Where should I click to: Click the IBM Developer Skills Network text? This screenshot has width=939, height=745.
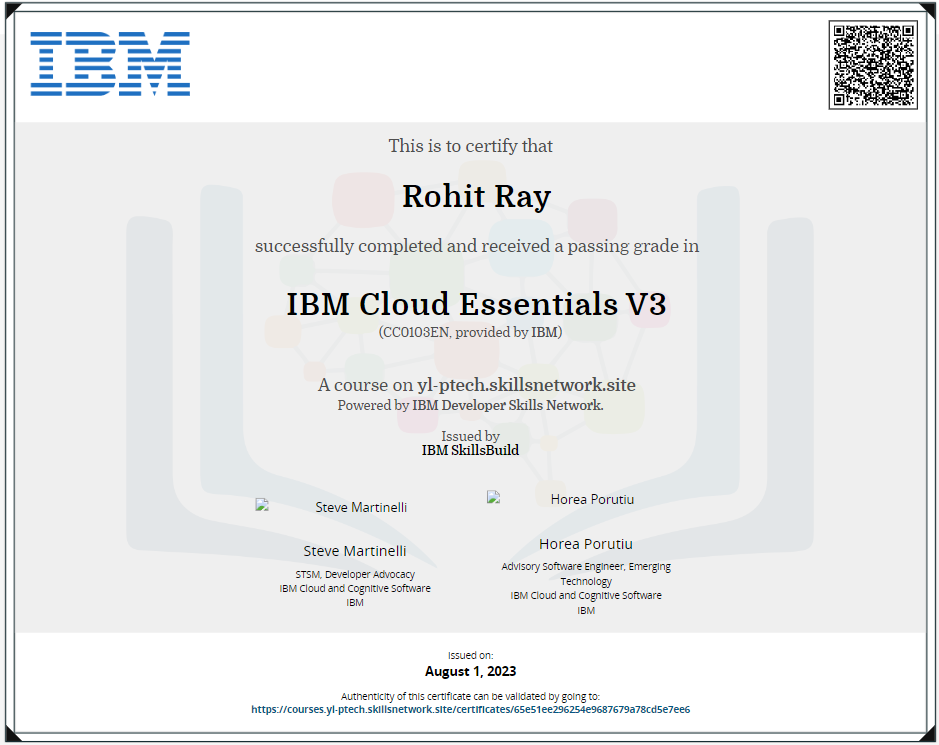click(x=507, y=405)
